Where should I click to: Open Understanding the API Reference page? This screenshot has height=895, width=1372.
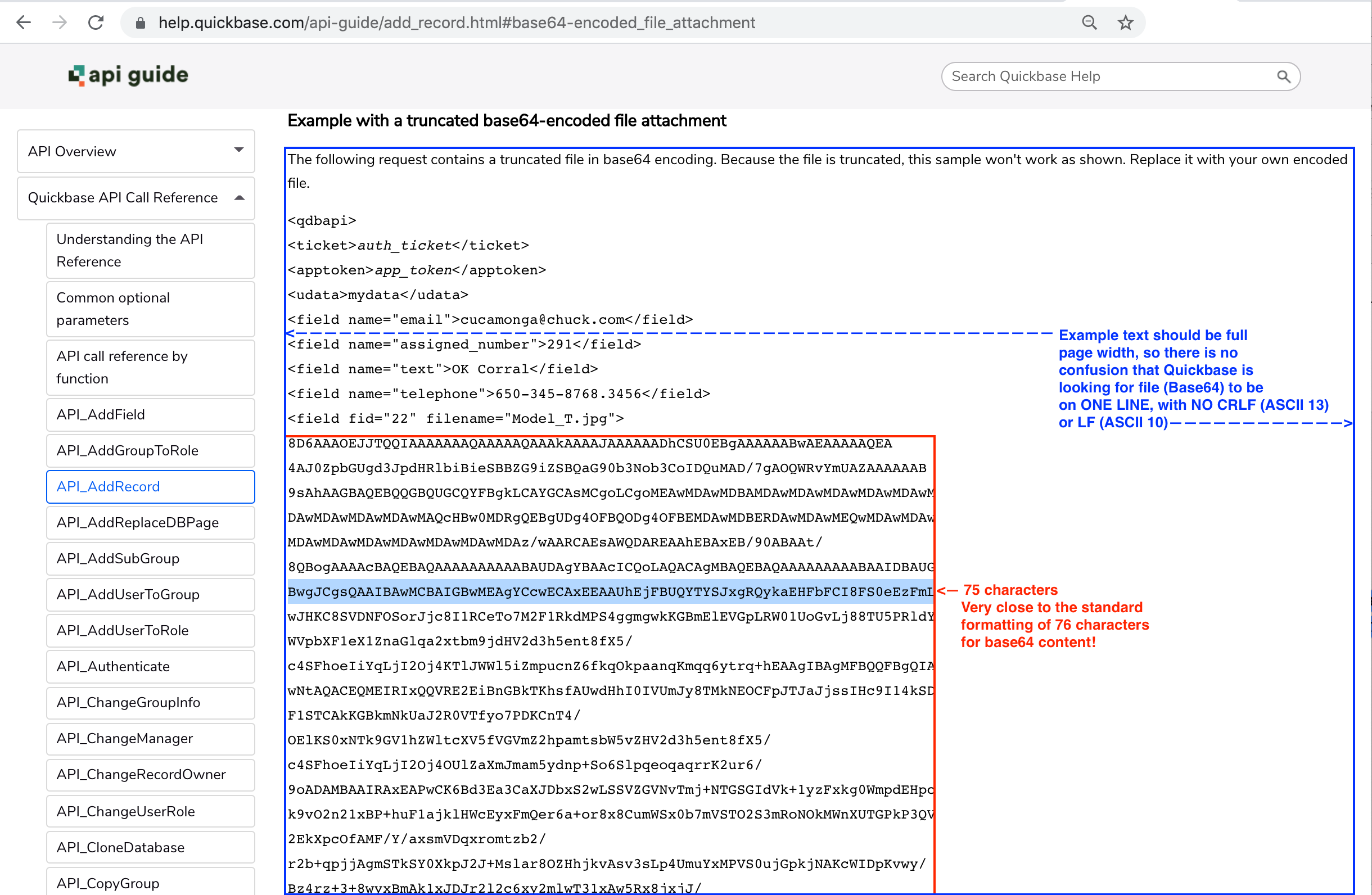130,250
